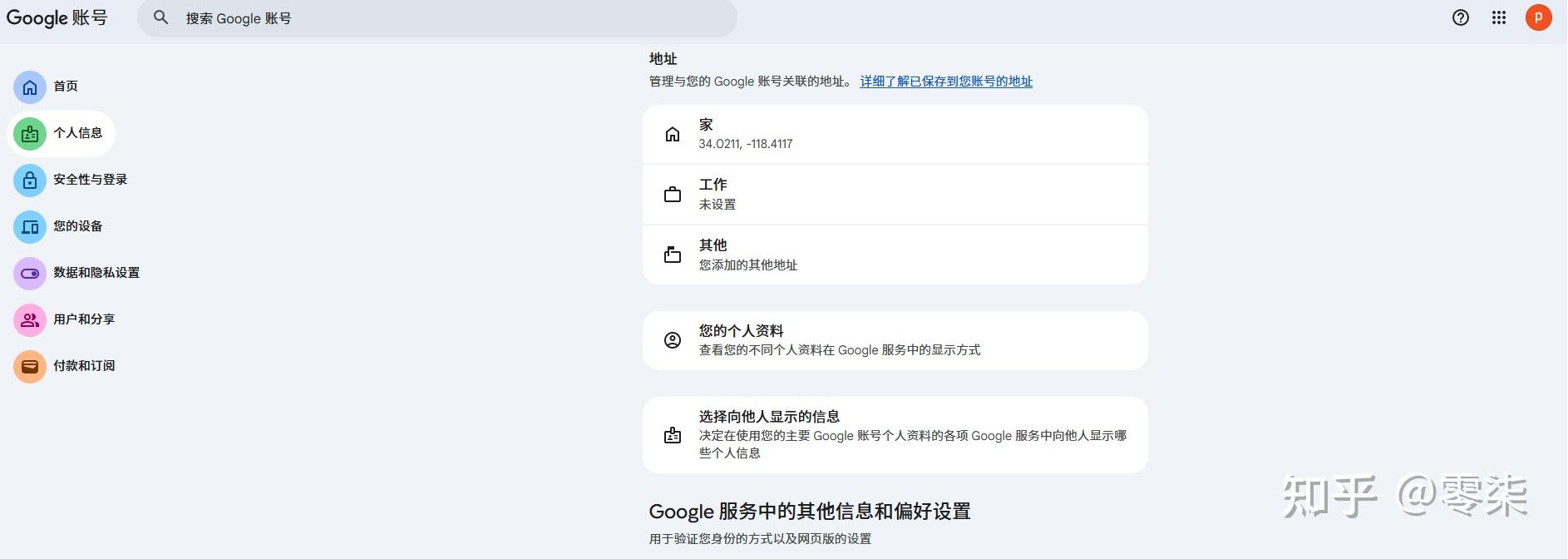1568x559 pixels.
Task: Focus the 搜索 Google 账号 search field
Action: pos(449,18)
